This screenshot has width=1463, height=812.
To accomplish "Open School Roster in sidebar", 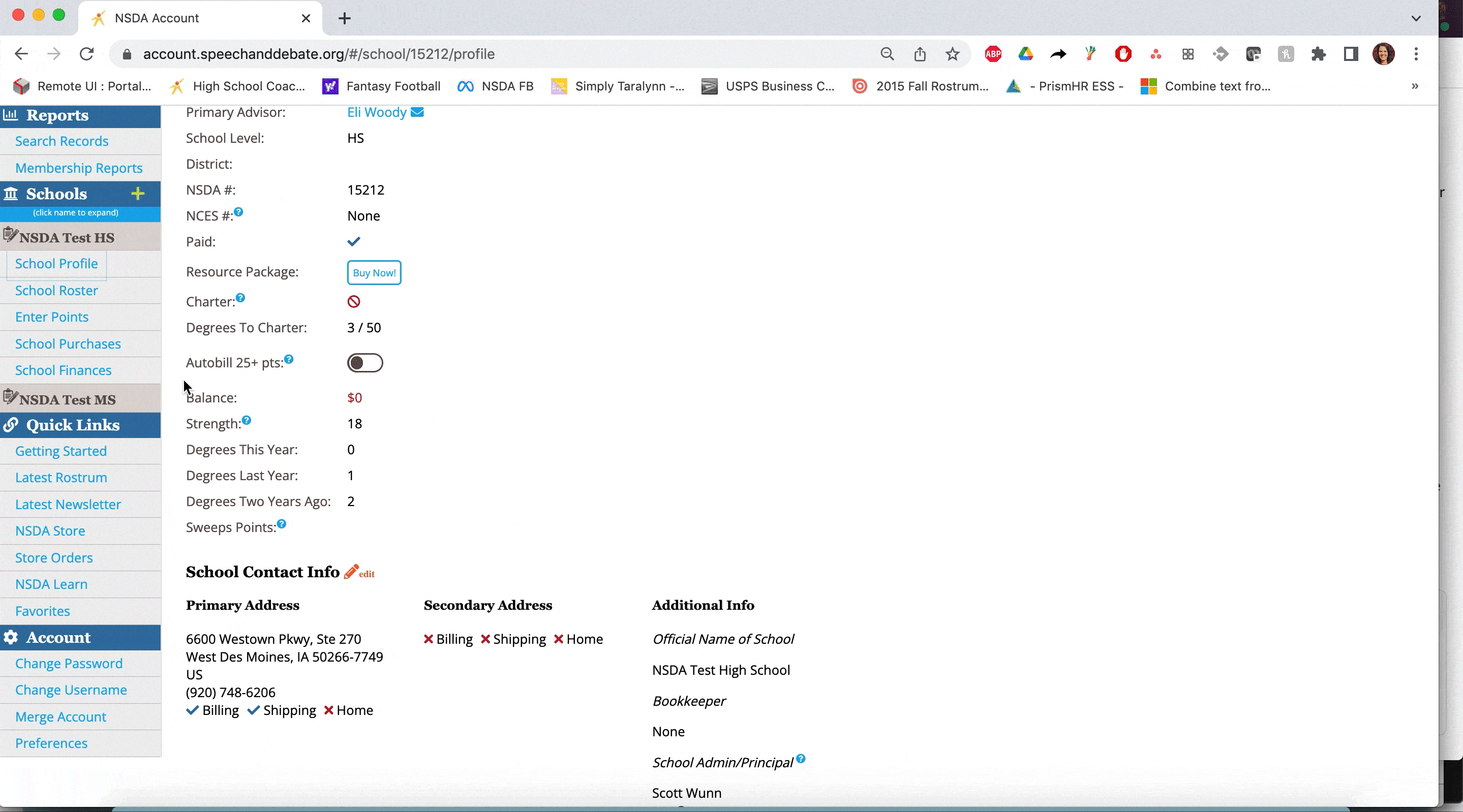I will point(56,290).
